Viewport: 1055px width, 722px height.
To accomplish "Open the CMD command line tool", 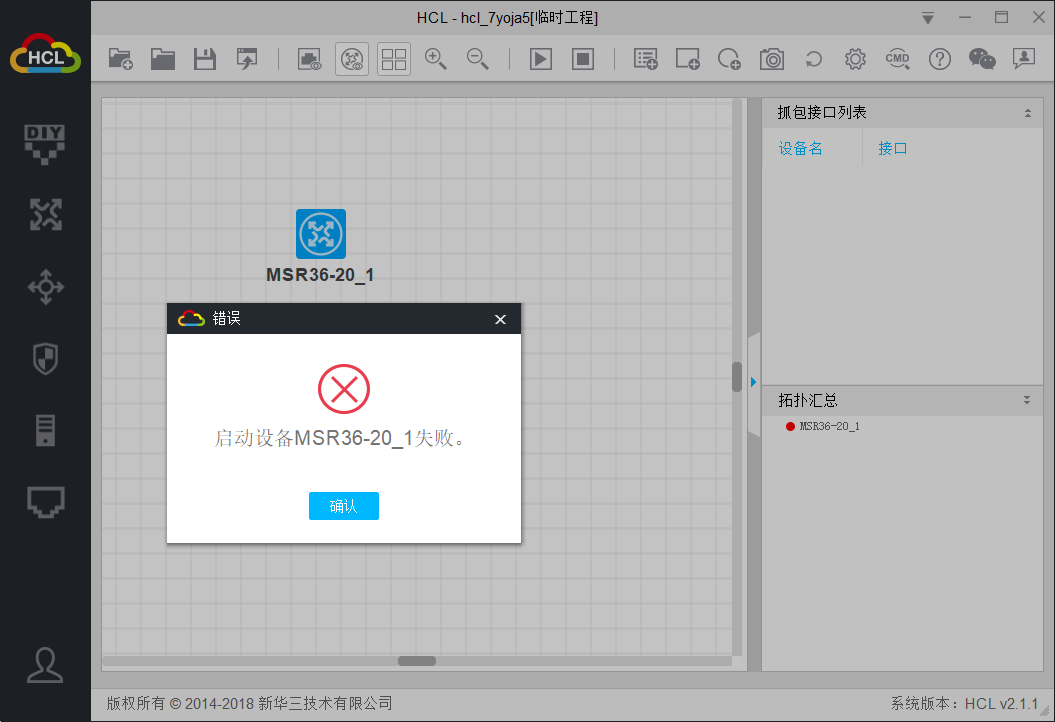I will [x=897, y=59].
